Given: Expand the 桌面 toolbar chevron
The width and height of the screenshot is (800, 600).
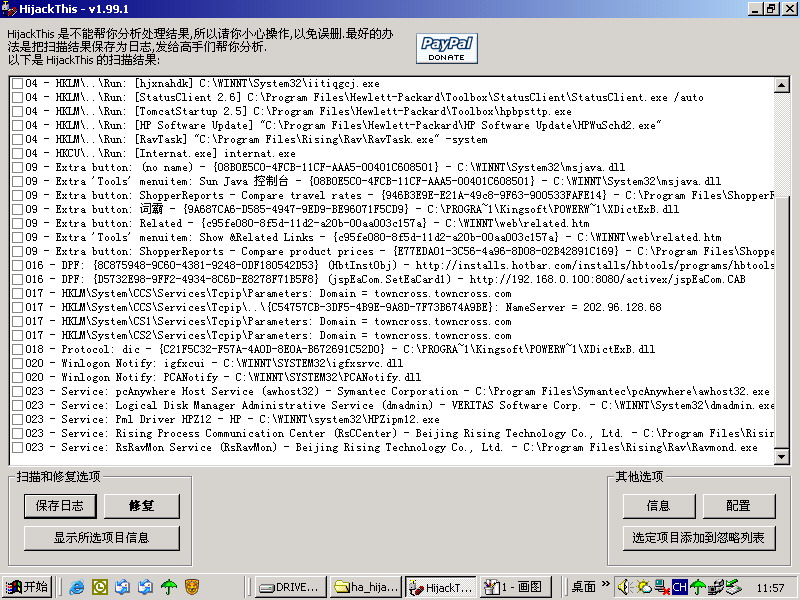Looking at the screenshot, I should pos(605,584).
